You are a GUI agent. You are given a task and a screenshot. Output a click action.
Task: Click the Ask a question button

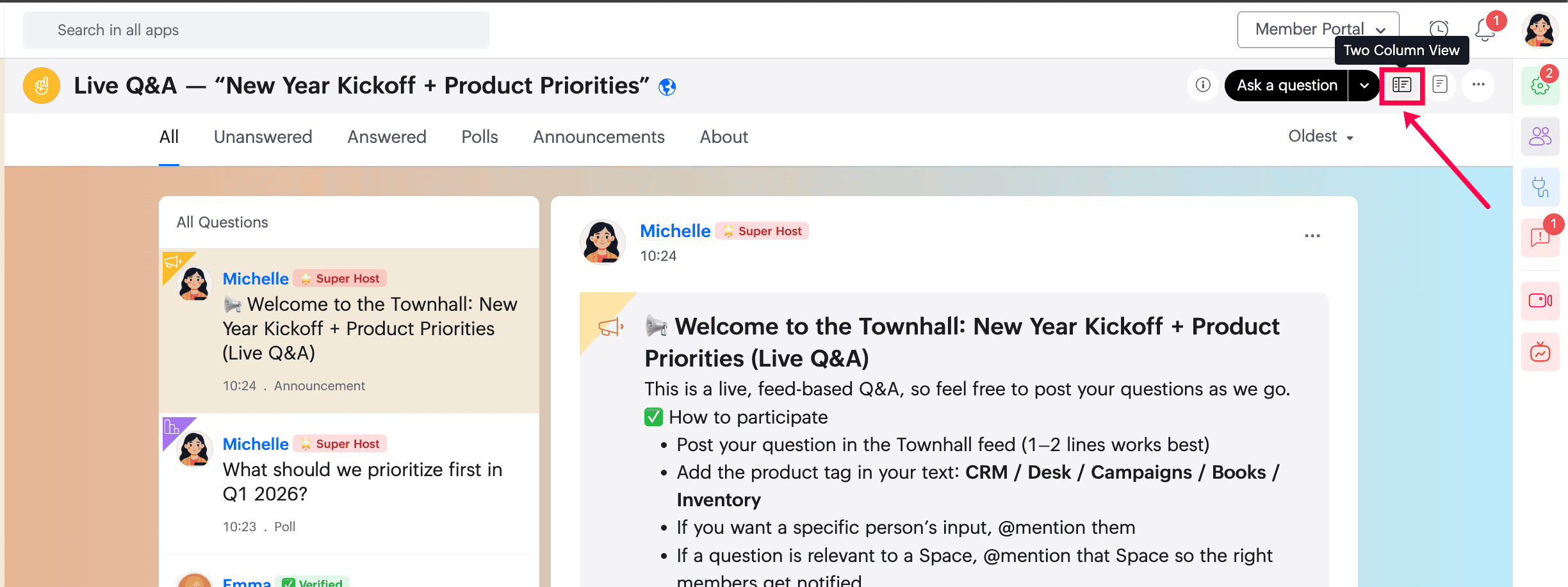tap(1287, 85)
